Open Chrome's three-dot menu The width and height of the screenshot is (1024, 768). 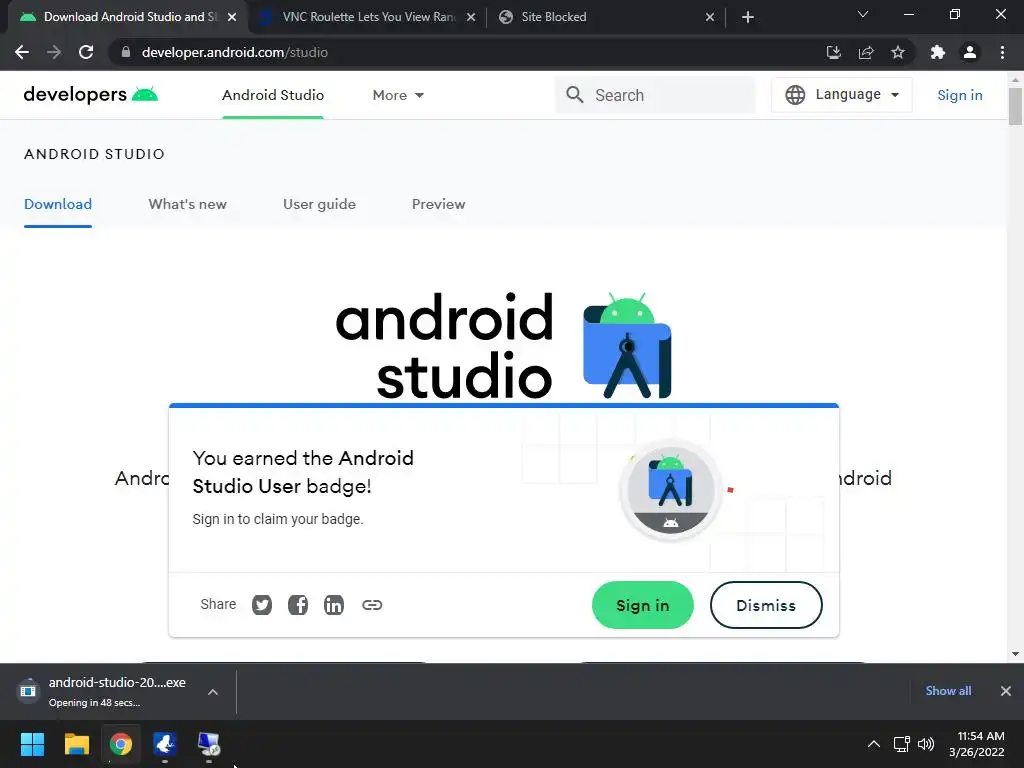pyautogui.click(x=1002, y=52)
